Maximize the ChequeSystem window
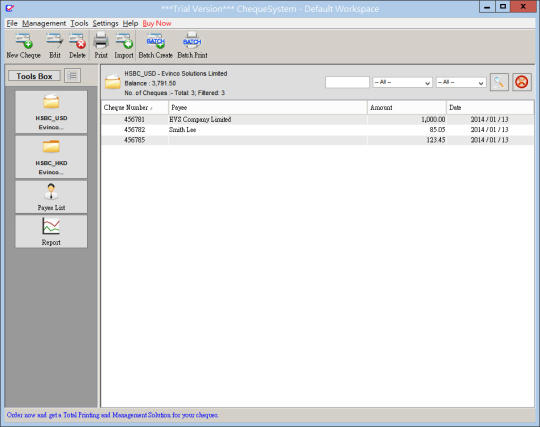540x427 pixels. pyautogui.click(x=503, y=7)
